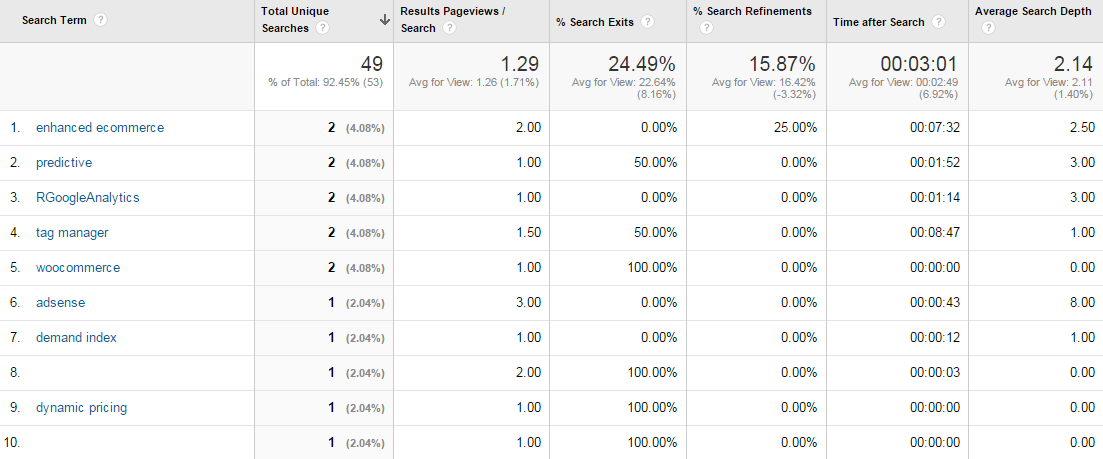1103x459 pixels.
Task: Click Time after Search help icon
Action: (x=938, y=22)
